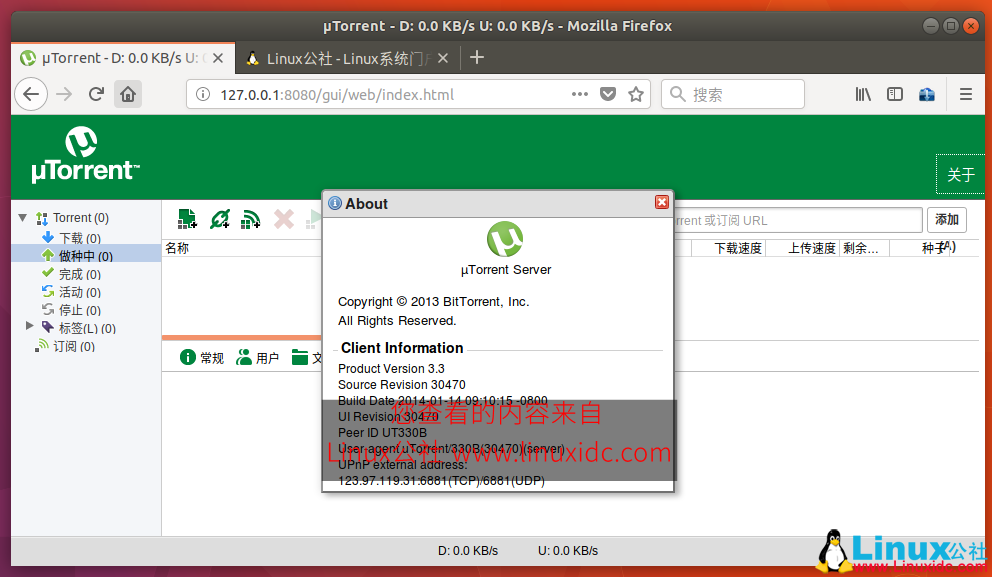Open Firefox home page icon

coord(128,94)
